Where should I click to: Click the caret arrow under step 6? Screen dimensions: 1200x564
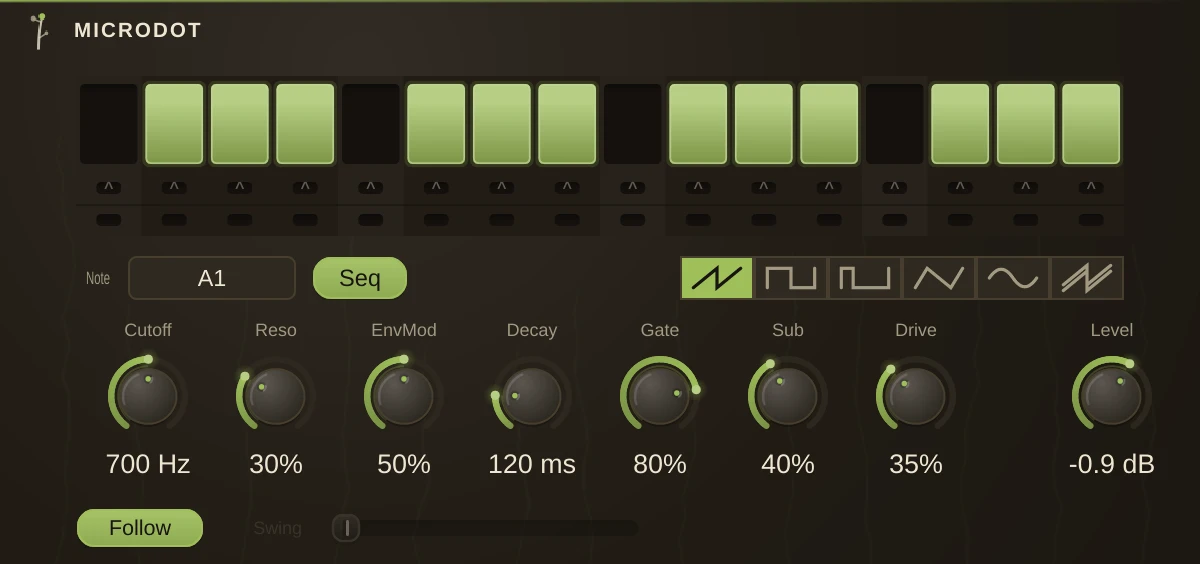tap(436, 187)
